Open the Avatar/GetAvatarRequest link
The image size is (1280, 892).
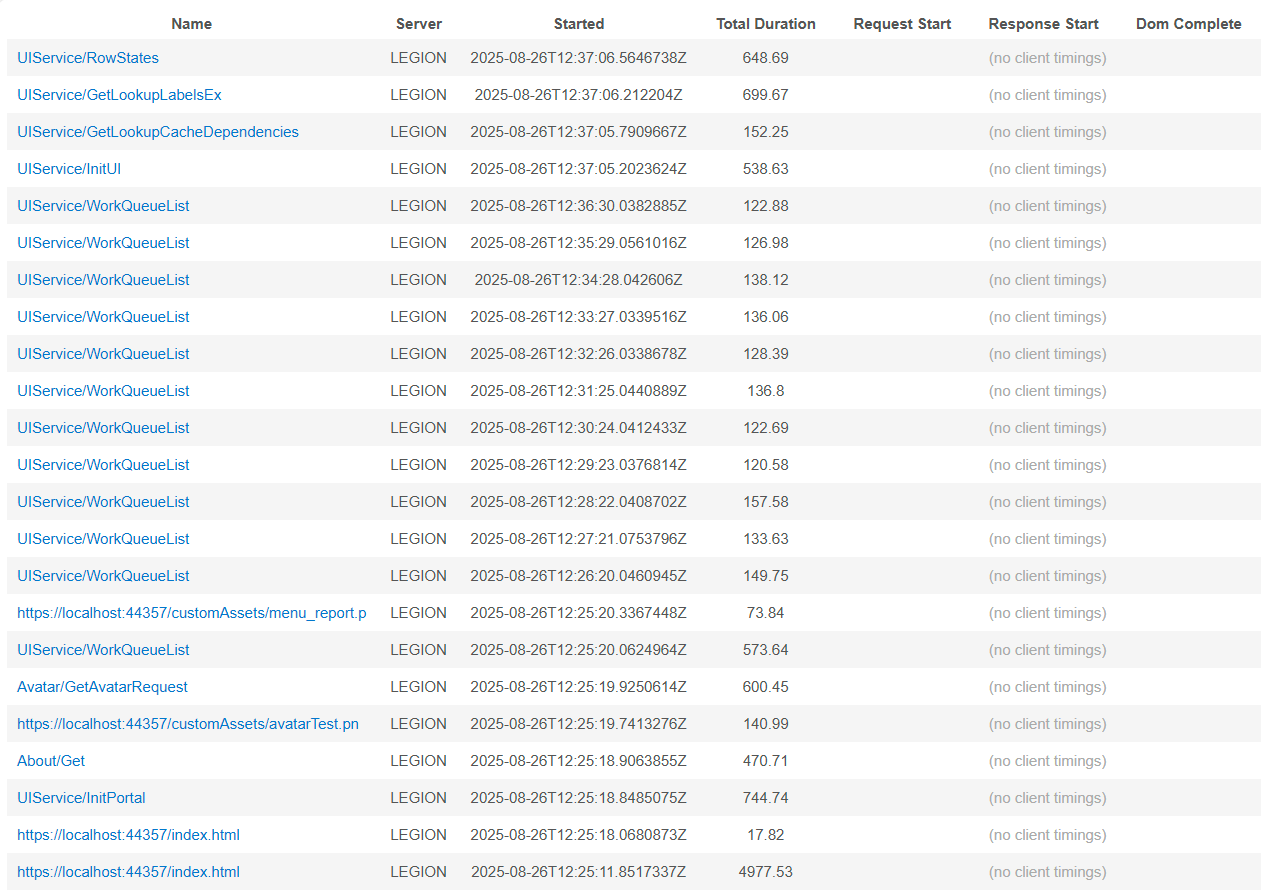click(102, 687)
